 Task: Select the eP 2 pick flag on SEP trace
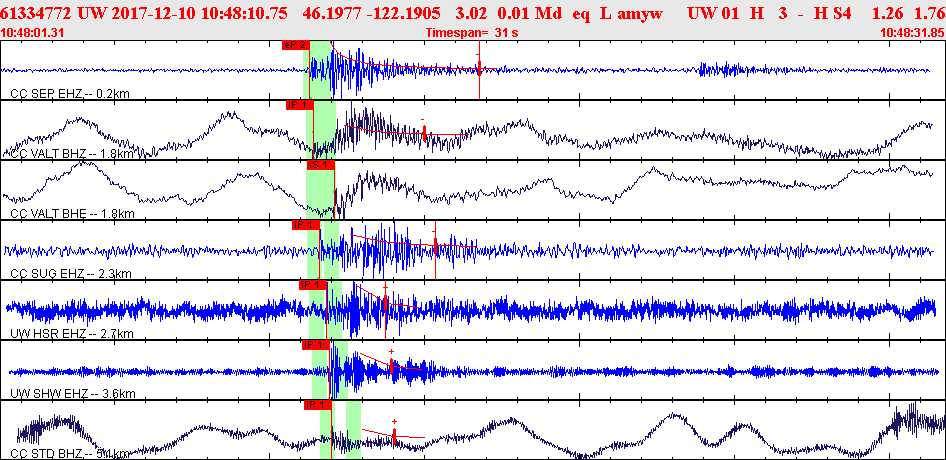296,45
